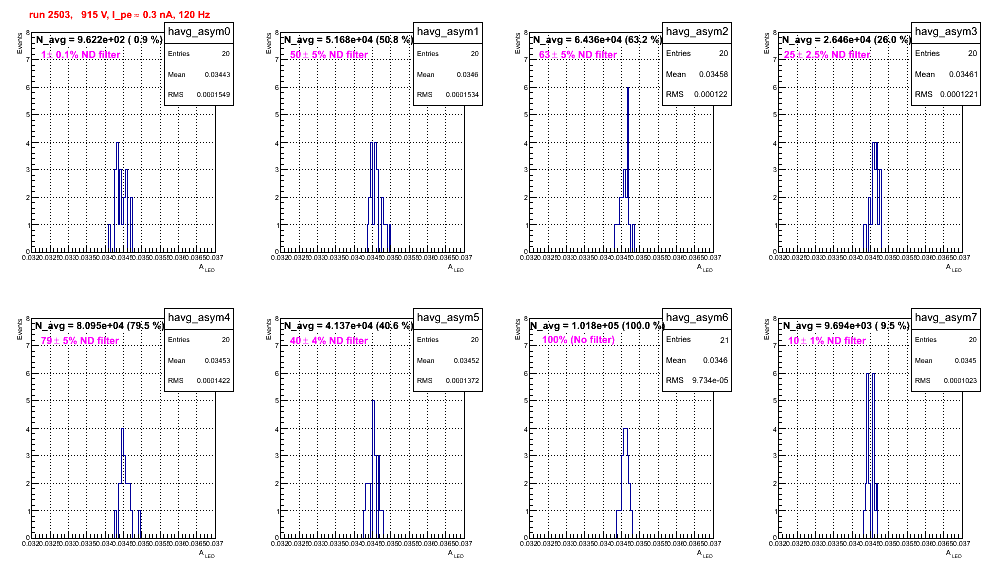
Task: Select the havg_asym1 stats box title
Action: [x=448, y=32]
